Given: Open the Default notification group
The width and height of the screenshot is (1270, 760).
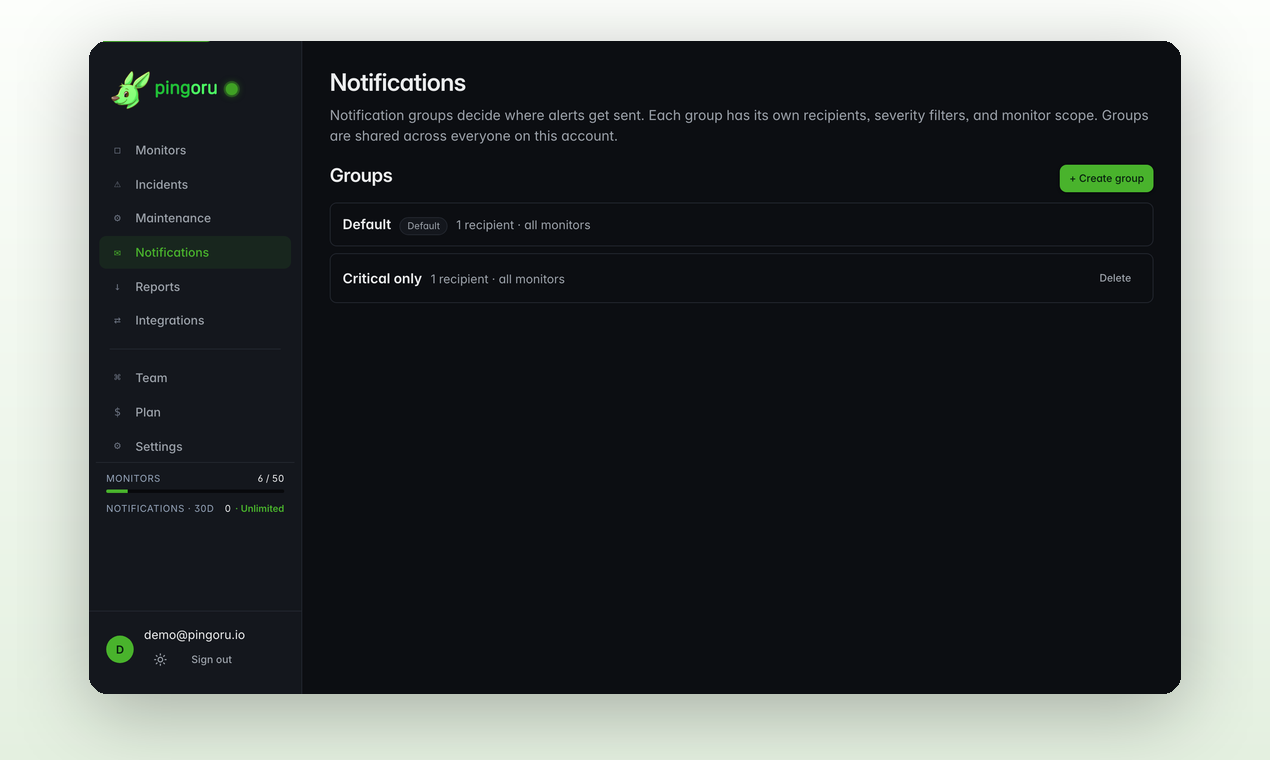Looking at the screenshot, I should tap(741, 225).
